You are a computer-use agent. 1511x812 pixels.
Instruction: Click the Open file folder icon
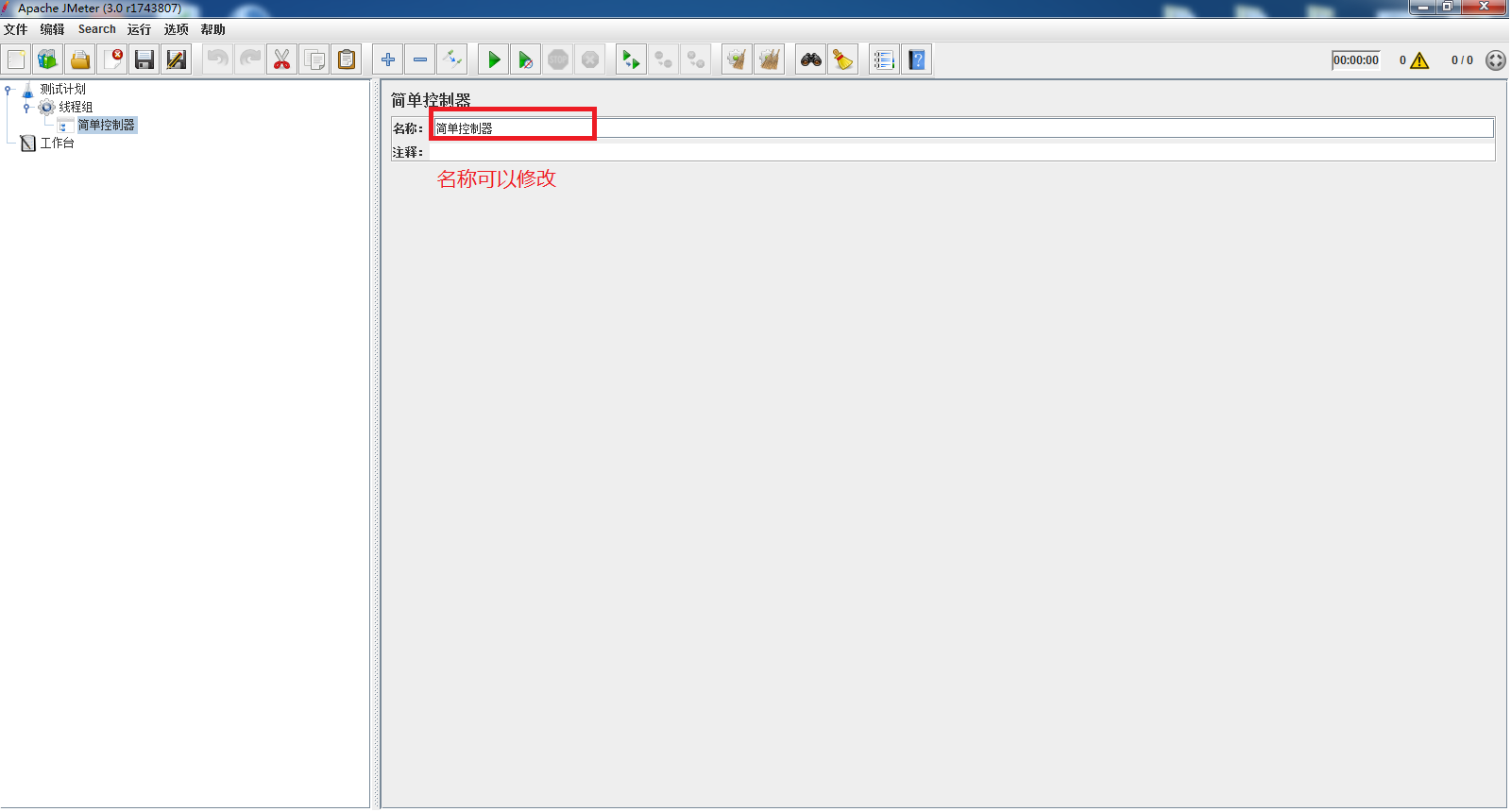[x=80, y=59]
